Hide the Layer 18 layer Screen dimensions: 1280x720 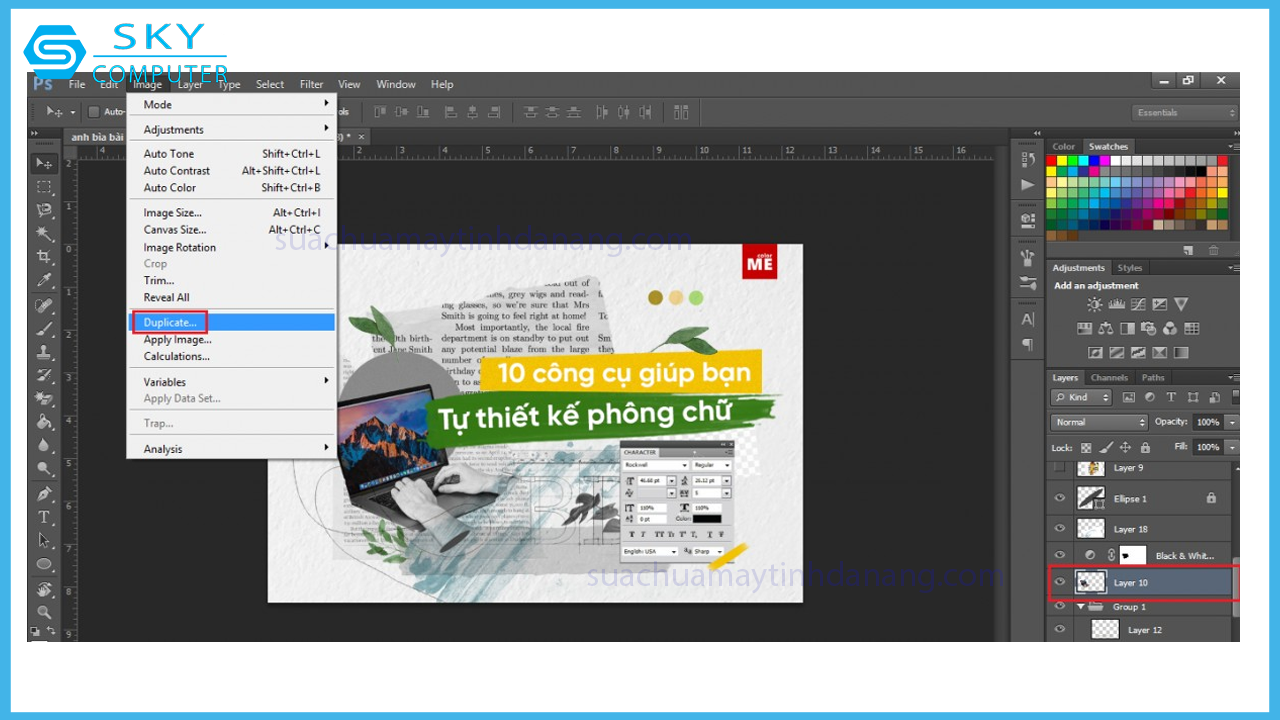click(1060, 528)
